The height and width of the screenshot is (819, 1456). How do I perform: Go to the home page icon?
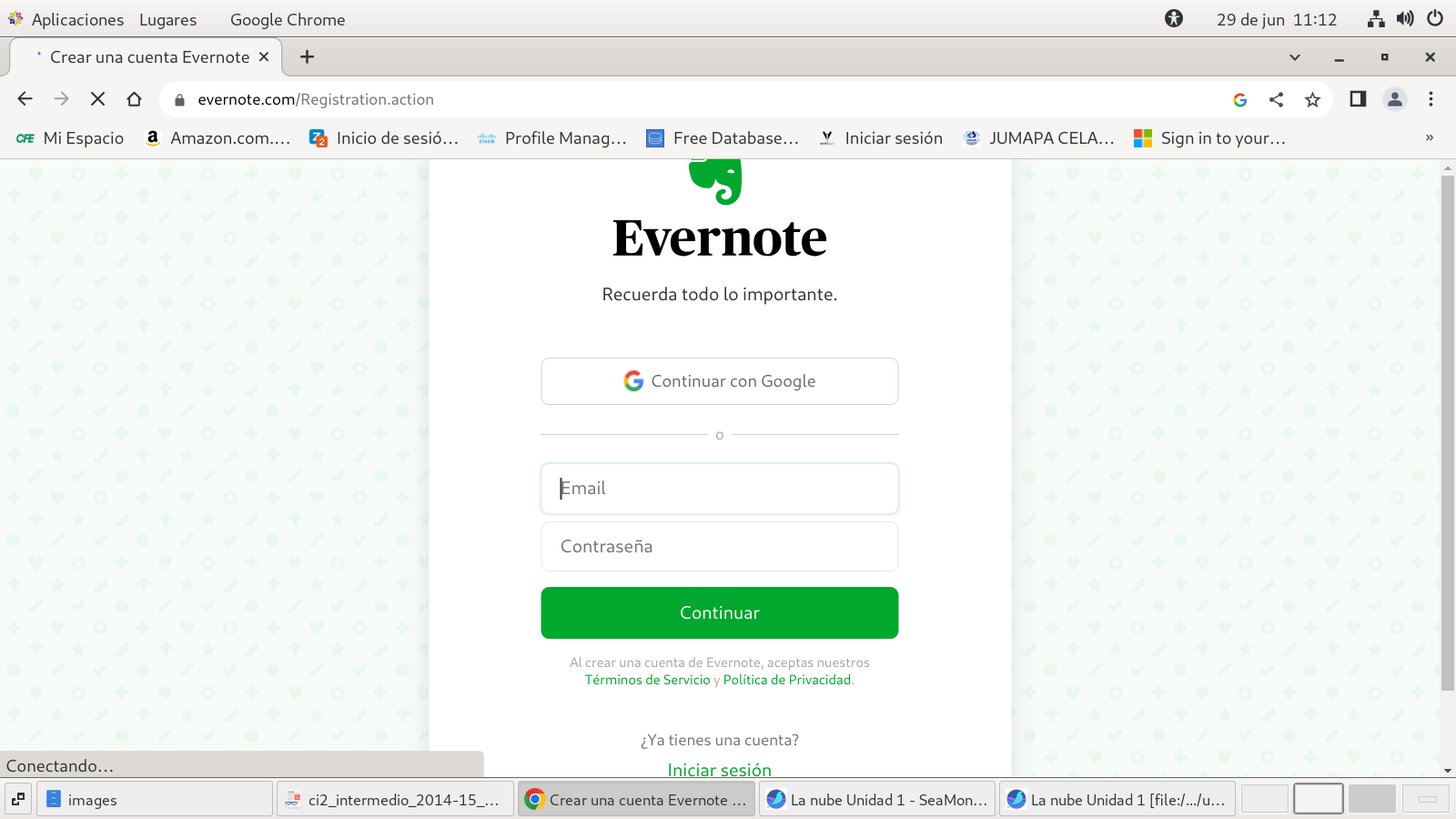point(134,99)
